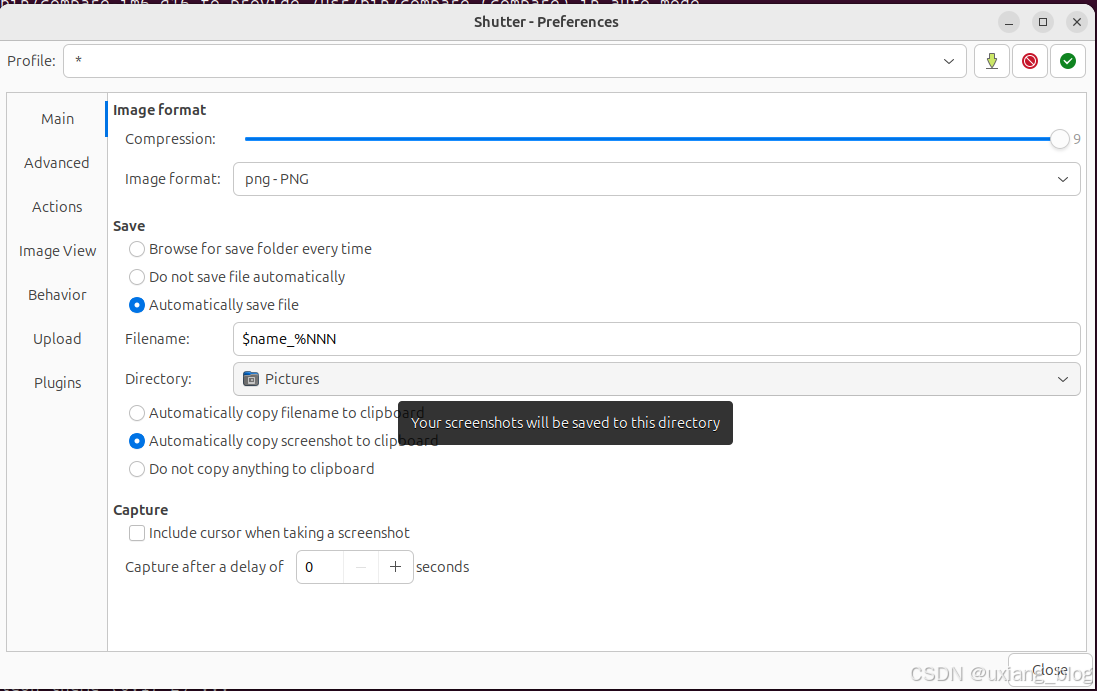Click the green apply profile checkmark icon
Image resolution: width=1097 pixels, height=691 pixels.
(1068, 61)
